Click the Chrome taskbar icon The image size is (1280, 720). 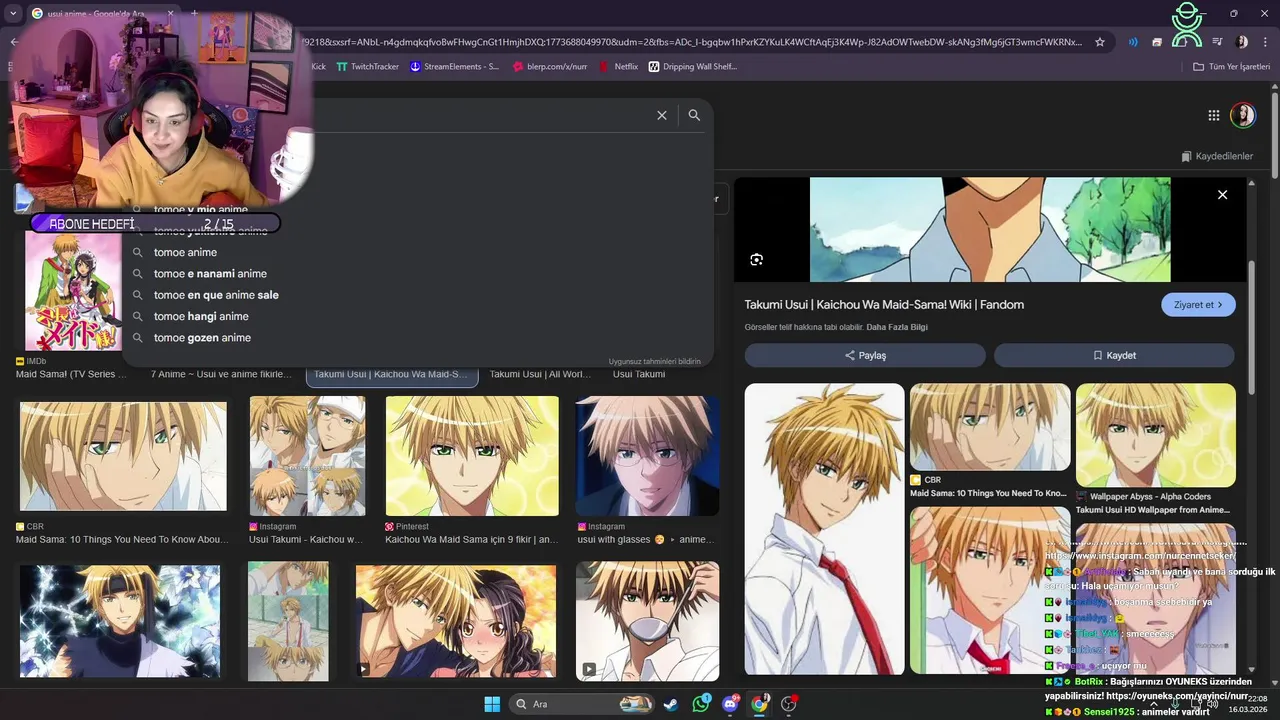[759, 704]
